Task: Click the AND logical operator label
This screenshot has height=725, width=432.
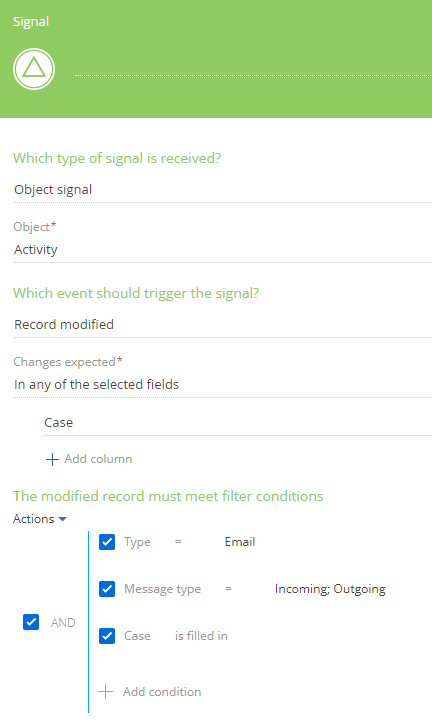Action: point(63,622)
